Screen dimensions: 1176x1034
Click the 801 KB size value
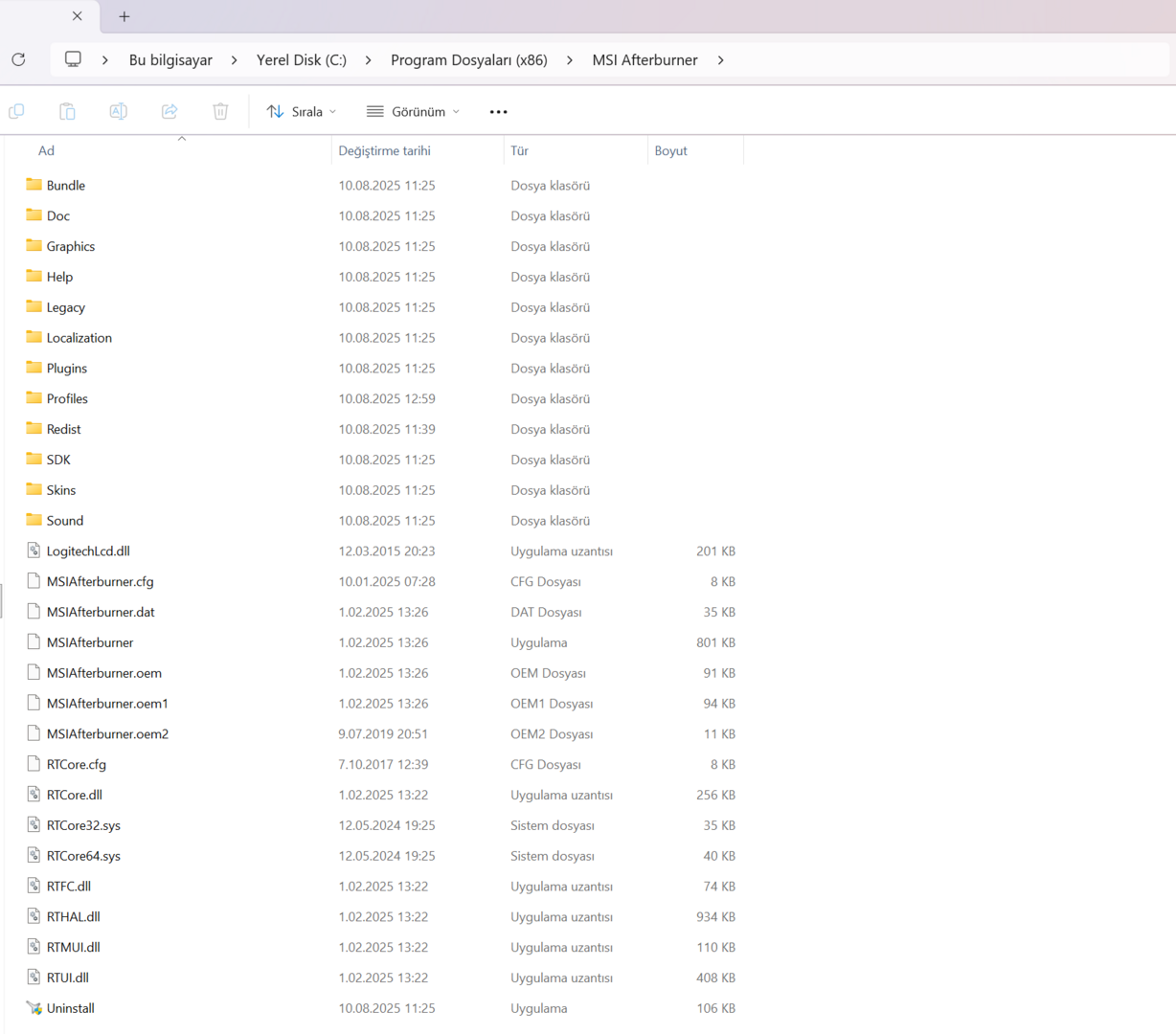(x=715, y=642)
